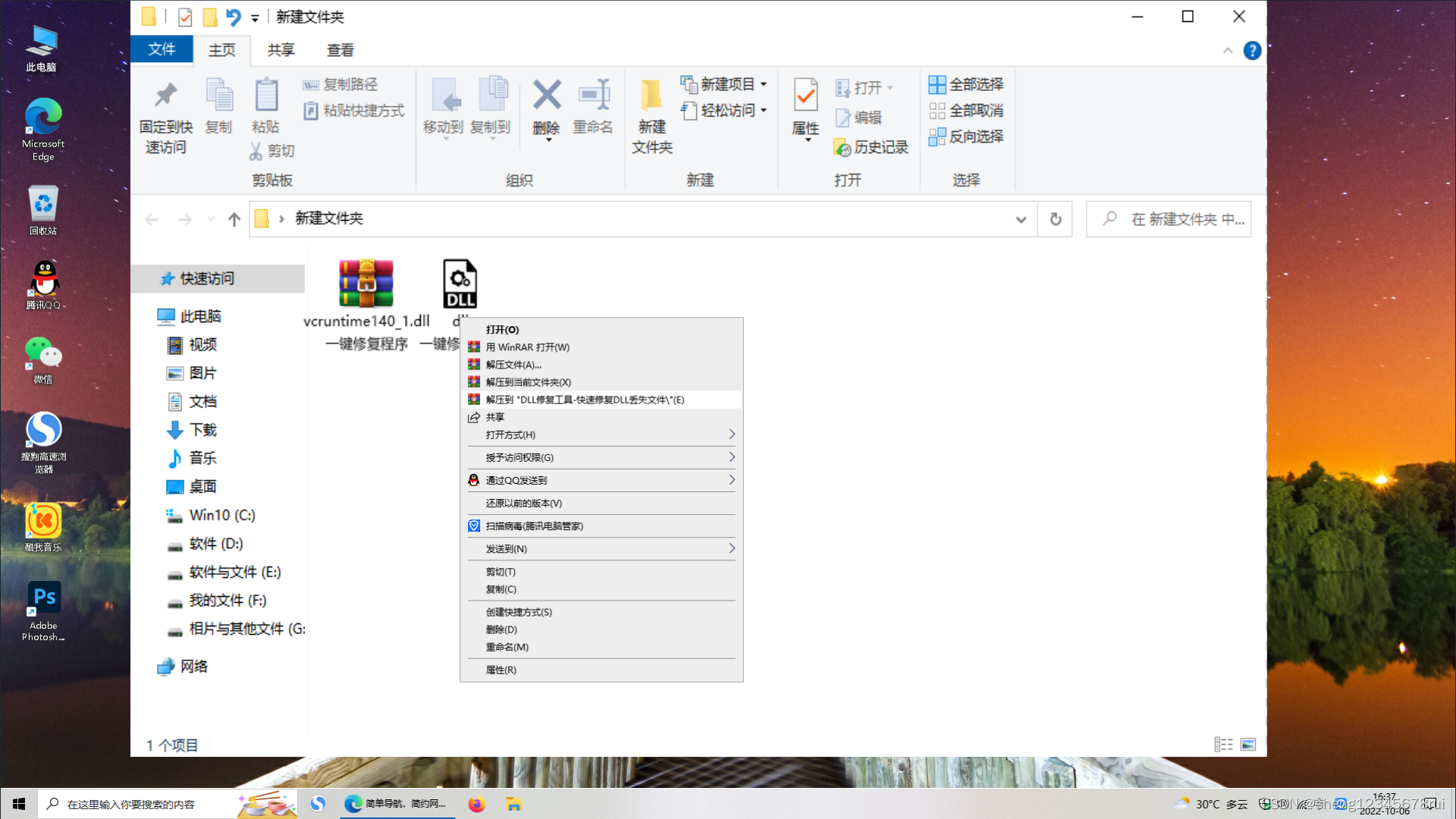Click the Copy icon in the ribbon

tap(219, 96)
